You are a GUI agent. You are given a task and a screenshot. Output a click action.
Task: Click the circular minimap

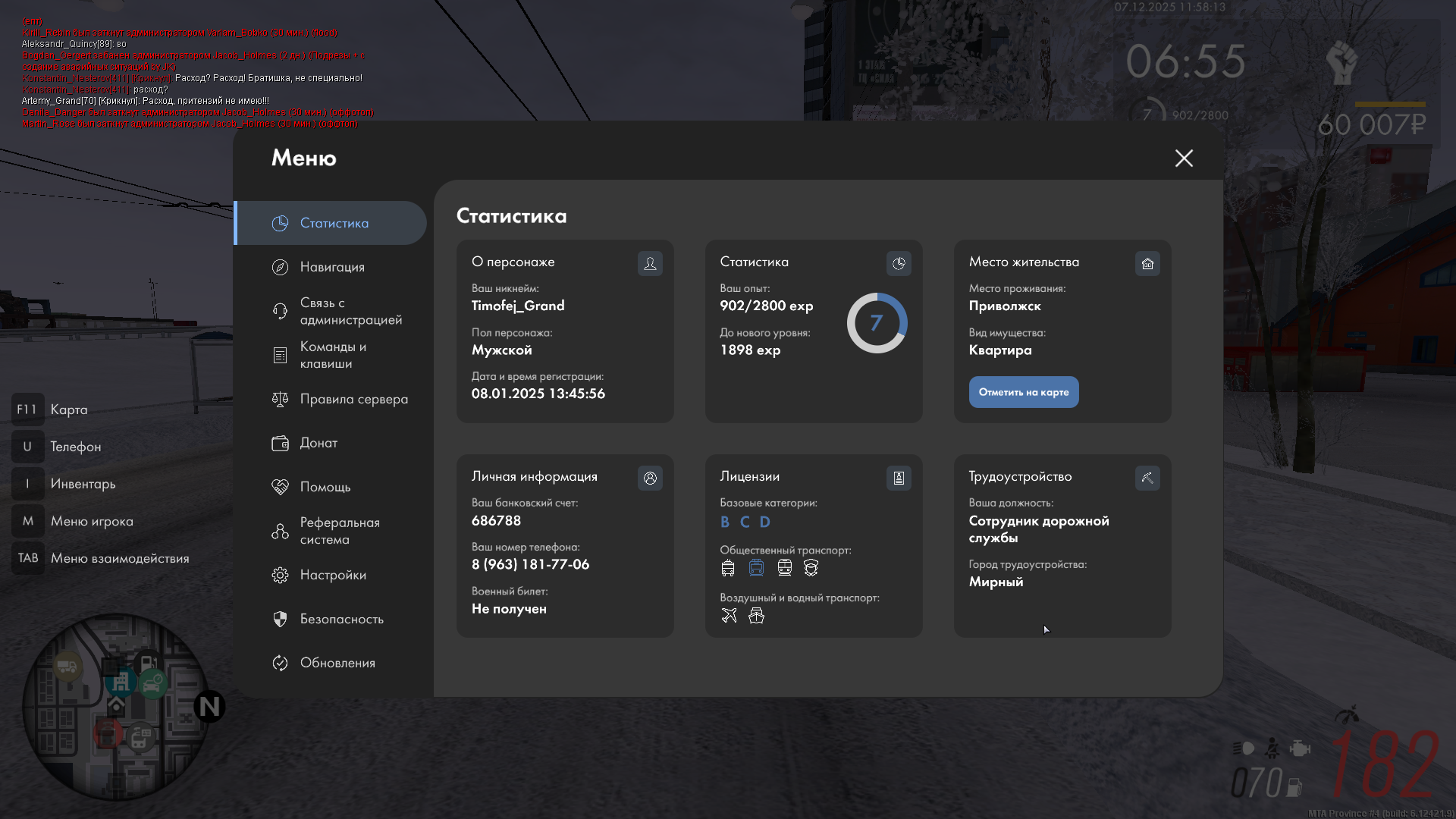[x=116, y=705]
